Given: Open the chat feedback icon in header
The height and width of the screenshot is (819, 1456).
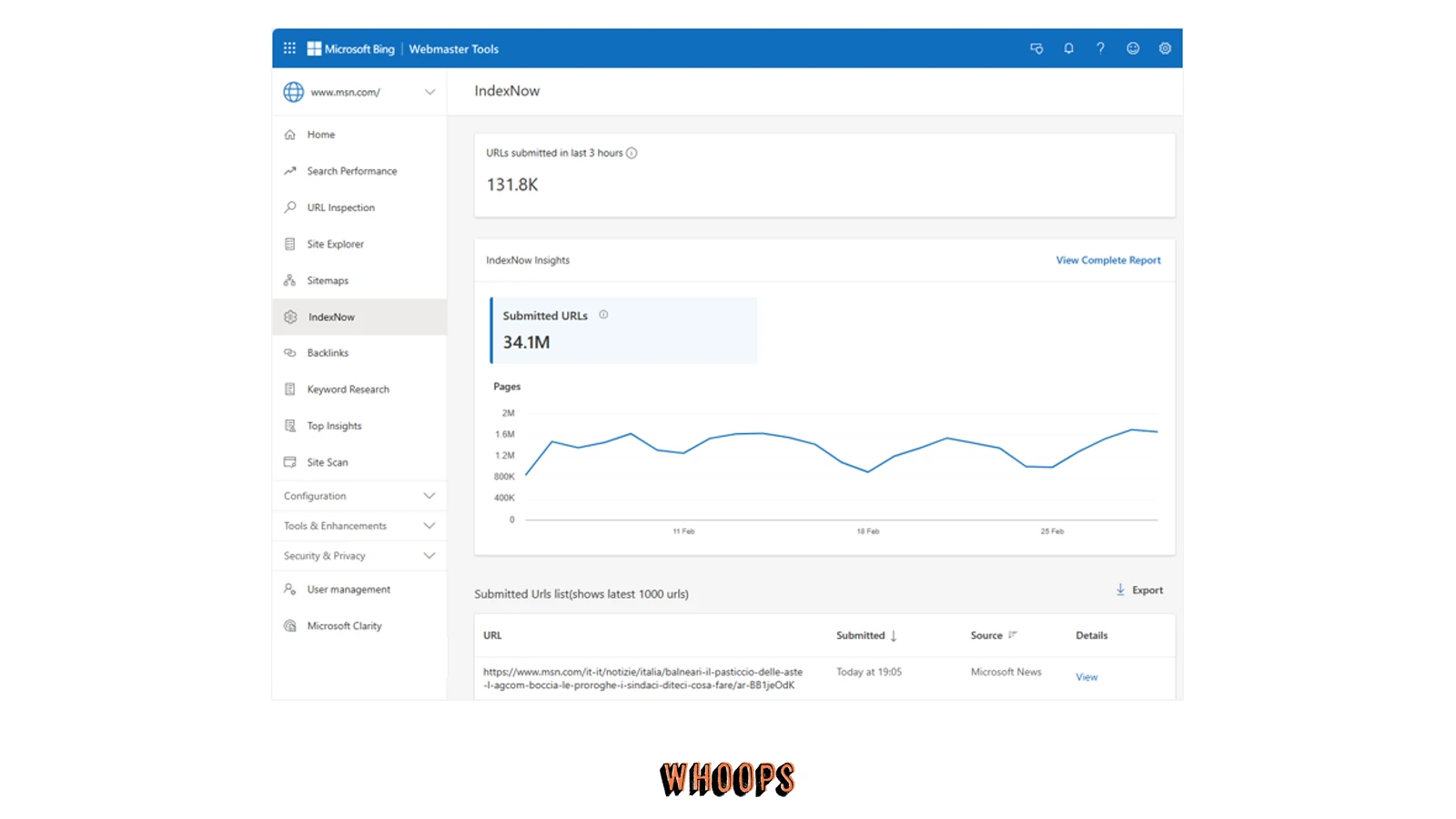Looking at the screenshot, I should [x=1036, y=48].
